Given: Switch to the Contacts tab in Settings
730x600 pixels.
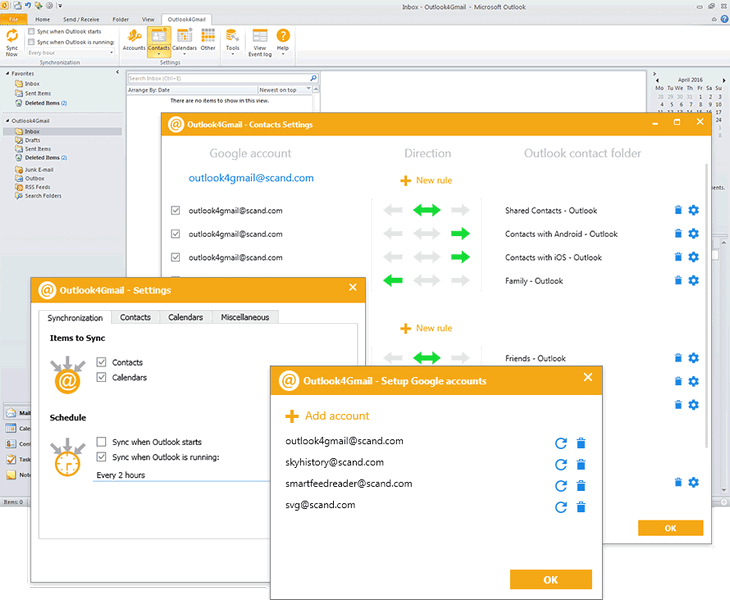Looking at the screenshot, I should 135,317.
